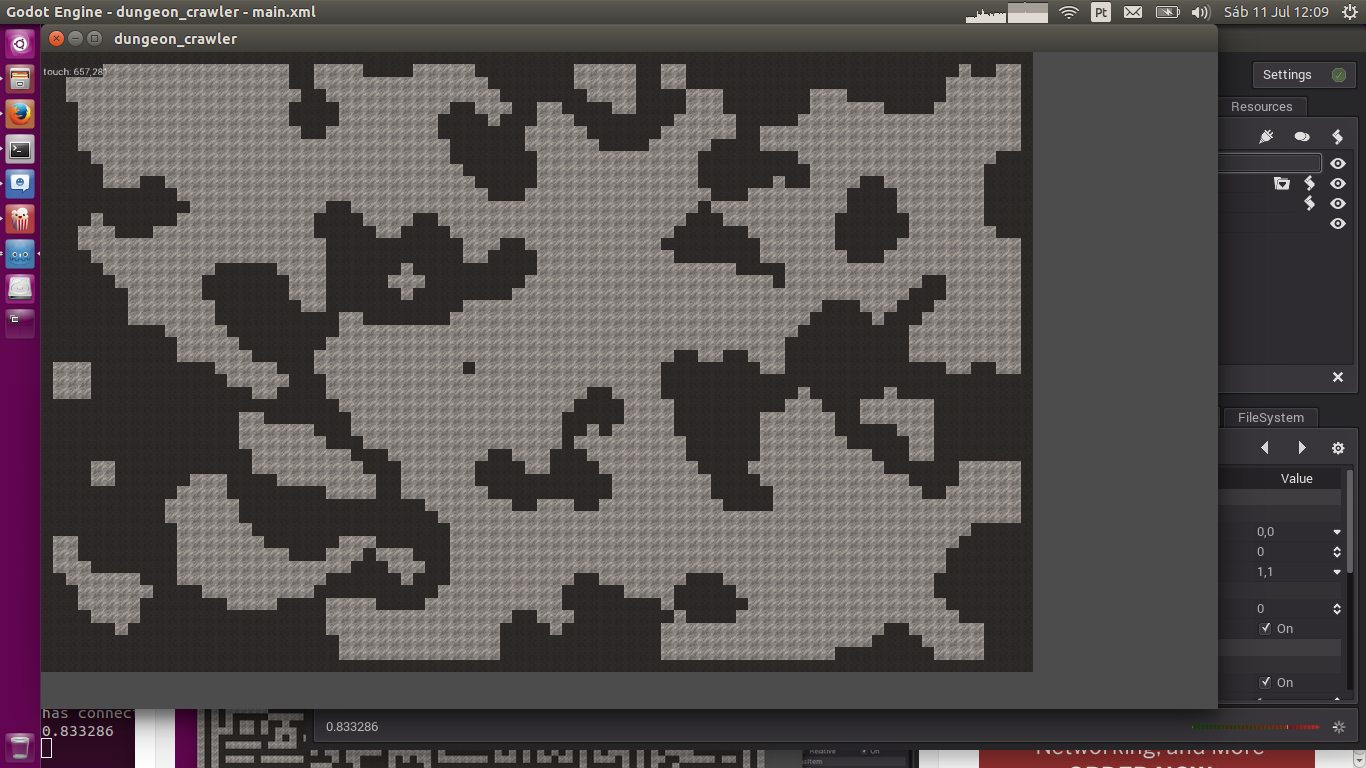Screen dimensions: 1366x768
Task: Toggle eye in row with only script icon
Action: [x=1338, y=203]
